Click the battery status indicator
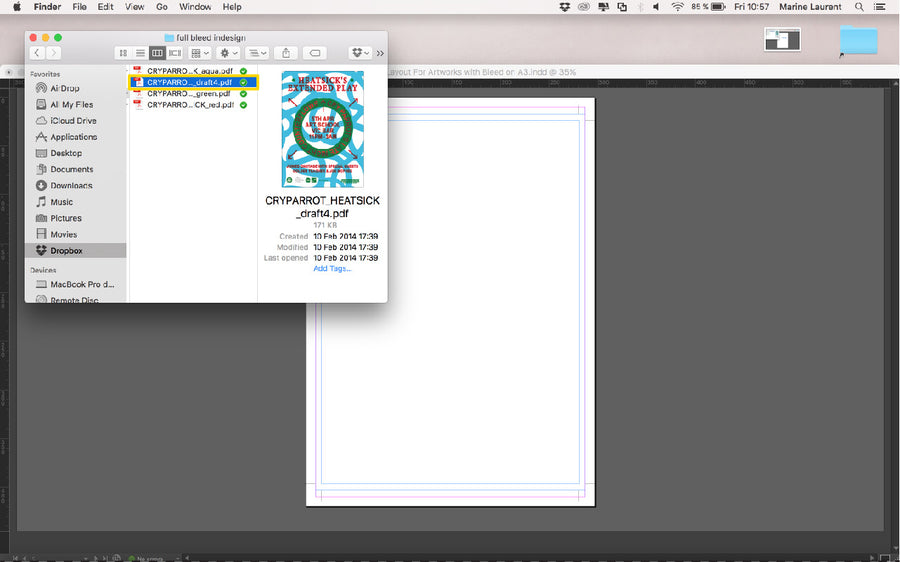 [x=708, y=7]
